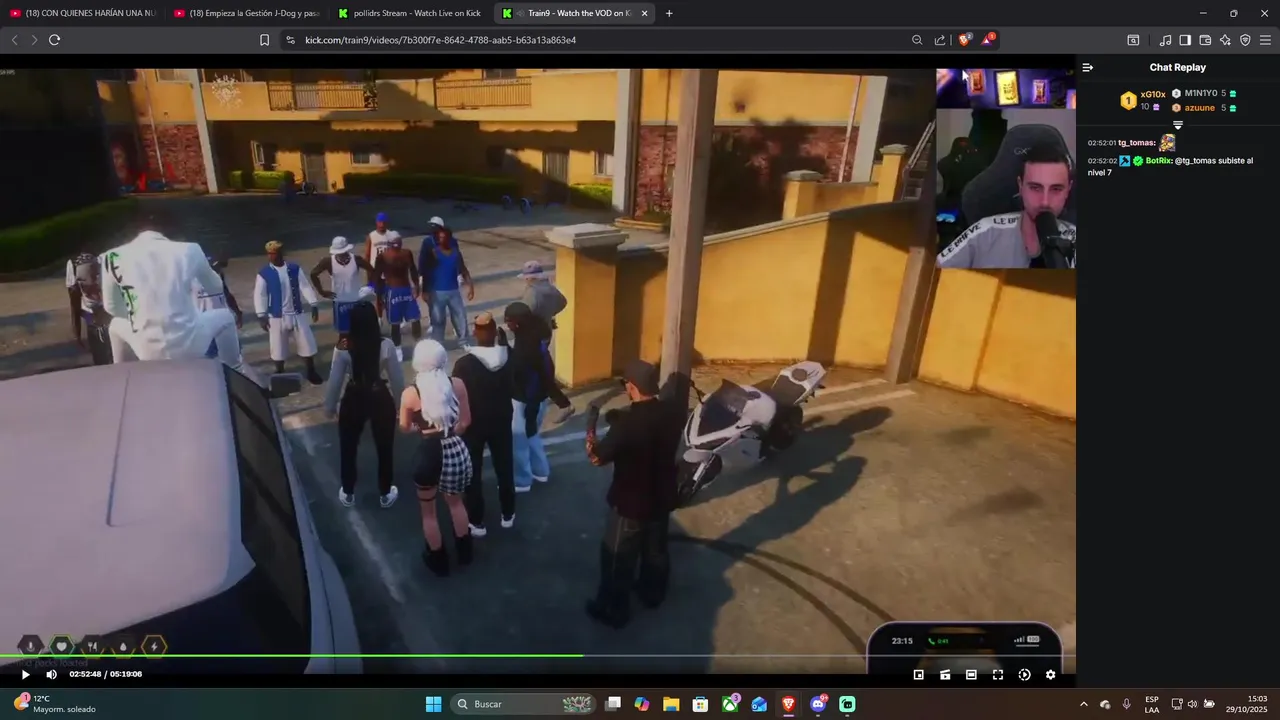
Task: Share this page link
Action: click(x=940, y=40)
